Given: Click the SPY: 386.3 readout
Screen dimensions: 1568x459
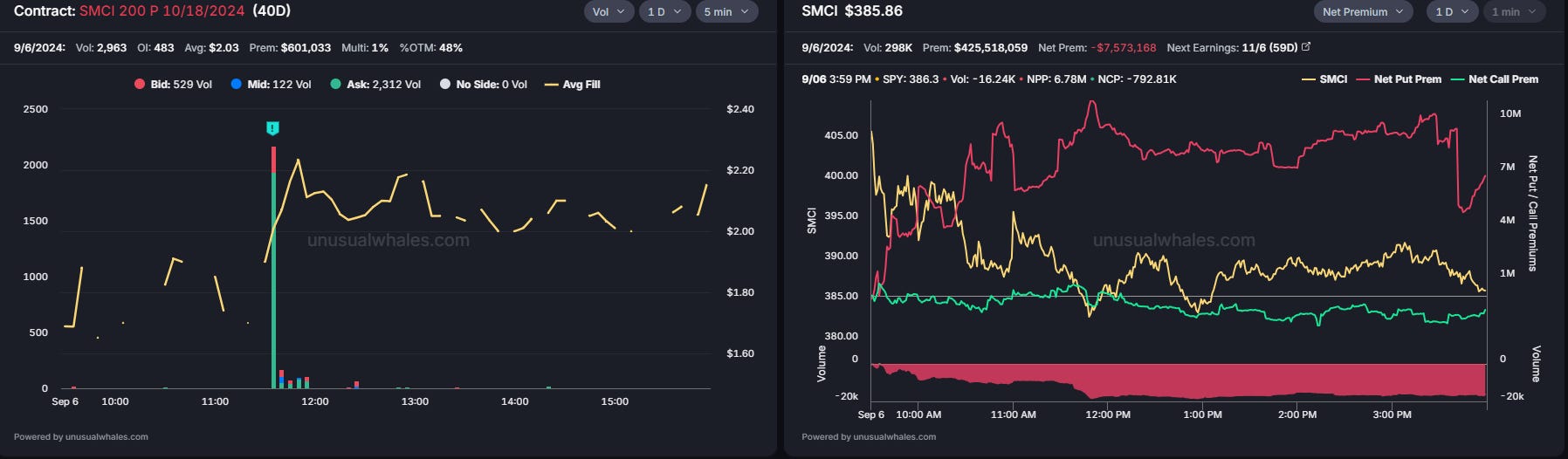Looking at the screenshot, I should (911, 79).
